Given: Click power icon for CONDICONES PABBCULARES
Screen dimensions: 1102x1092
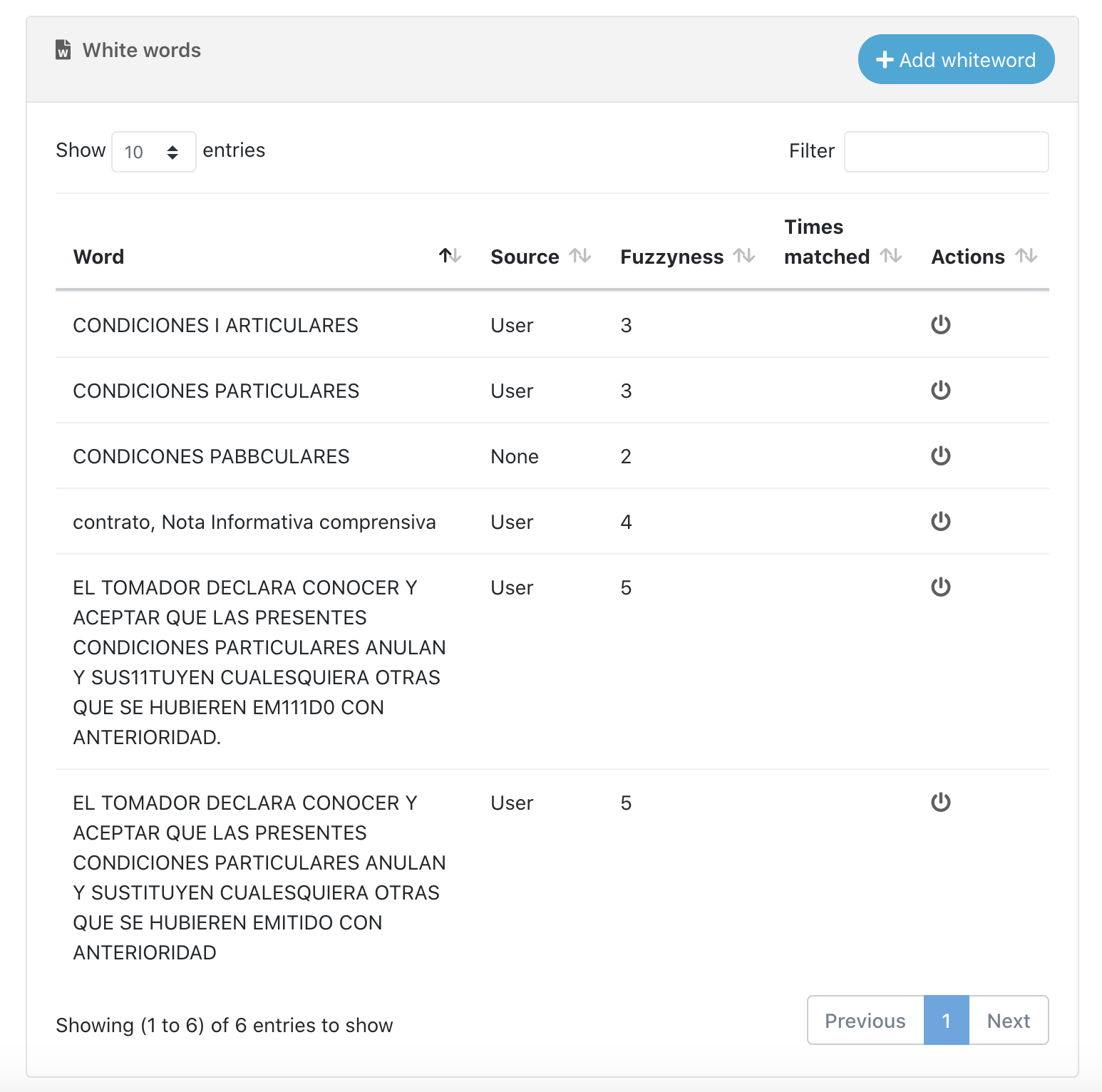Looking at the screenshot, I should tap(940, 455).
